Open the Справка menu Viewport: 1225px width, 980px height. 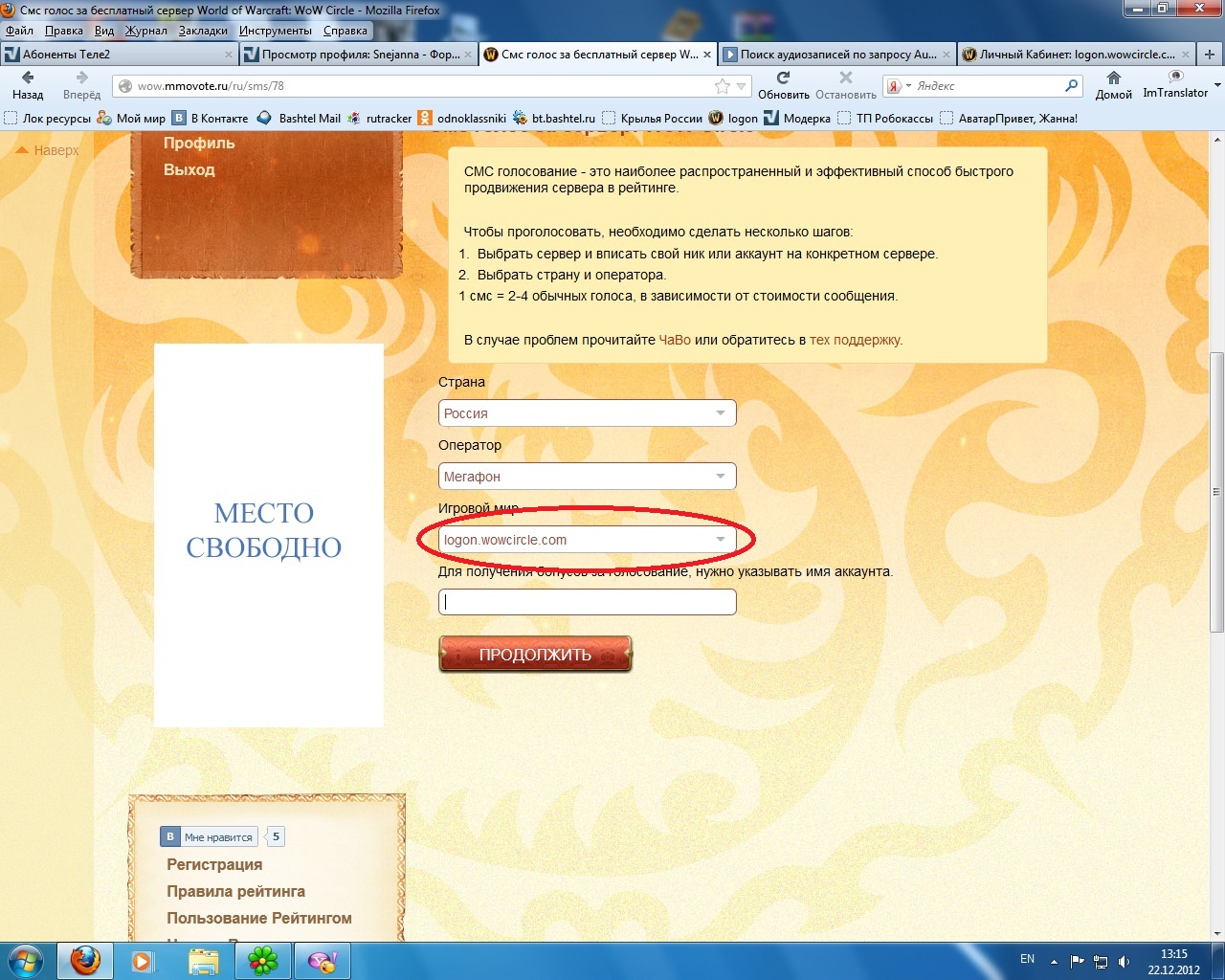click(x=345, y=31)
